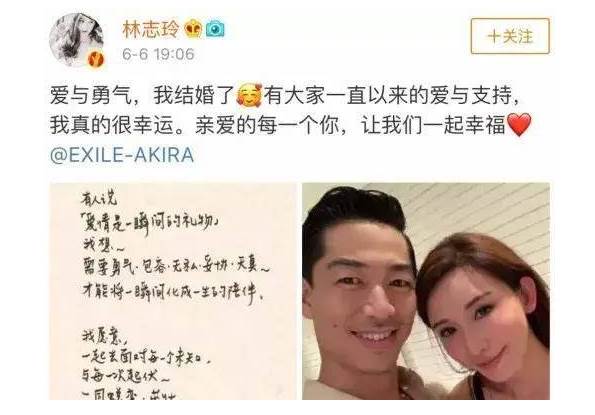Follow the user with +关注 button
This screenshot has height=415, width=595.
point(510,36)
